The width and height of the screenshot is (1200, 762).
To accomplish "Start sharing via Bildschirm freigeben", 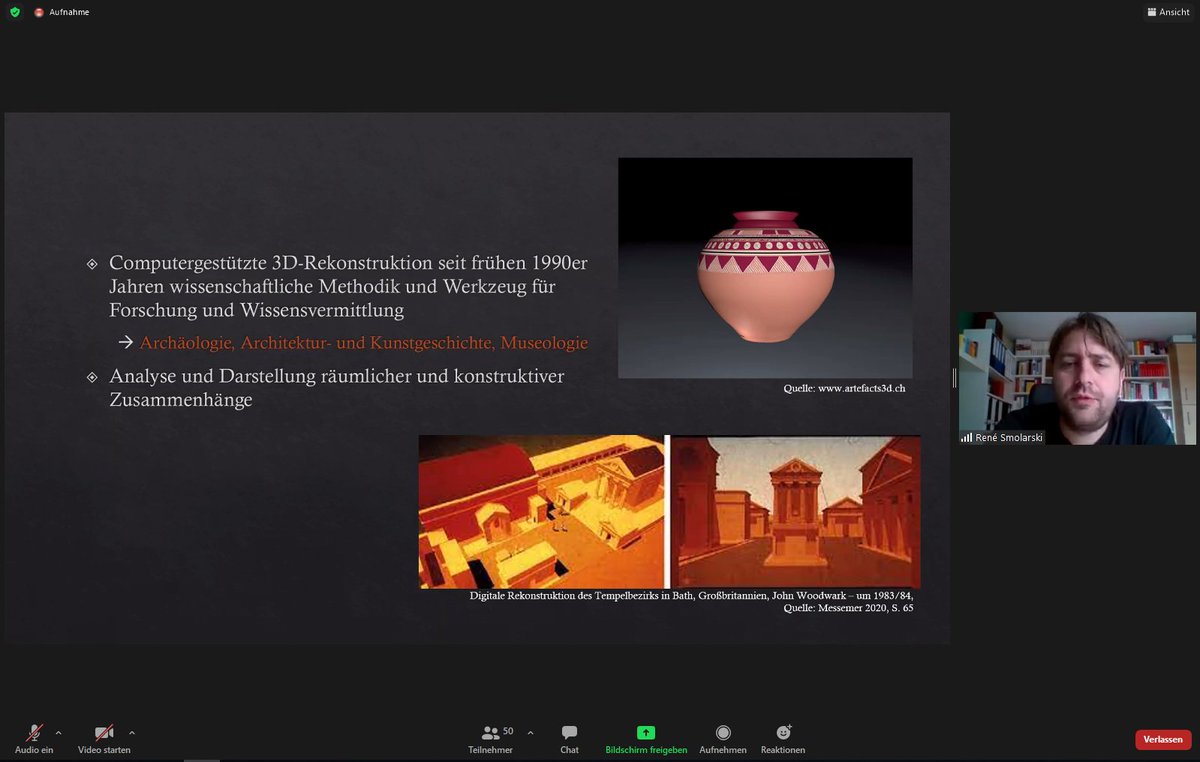I will click(646, 739).
